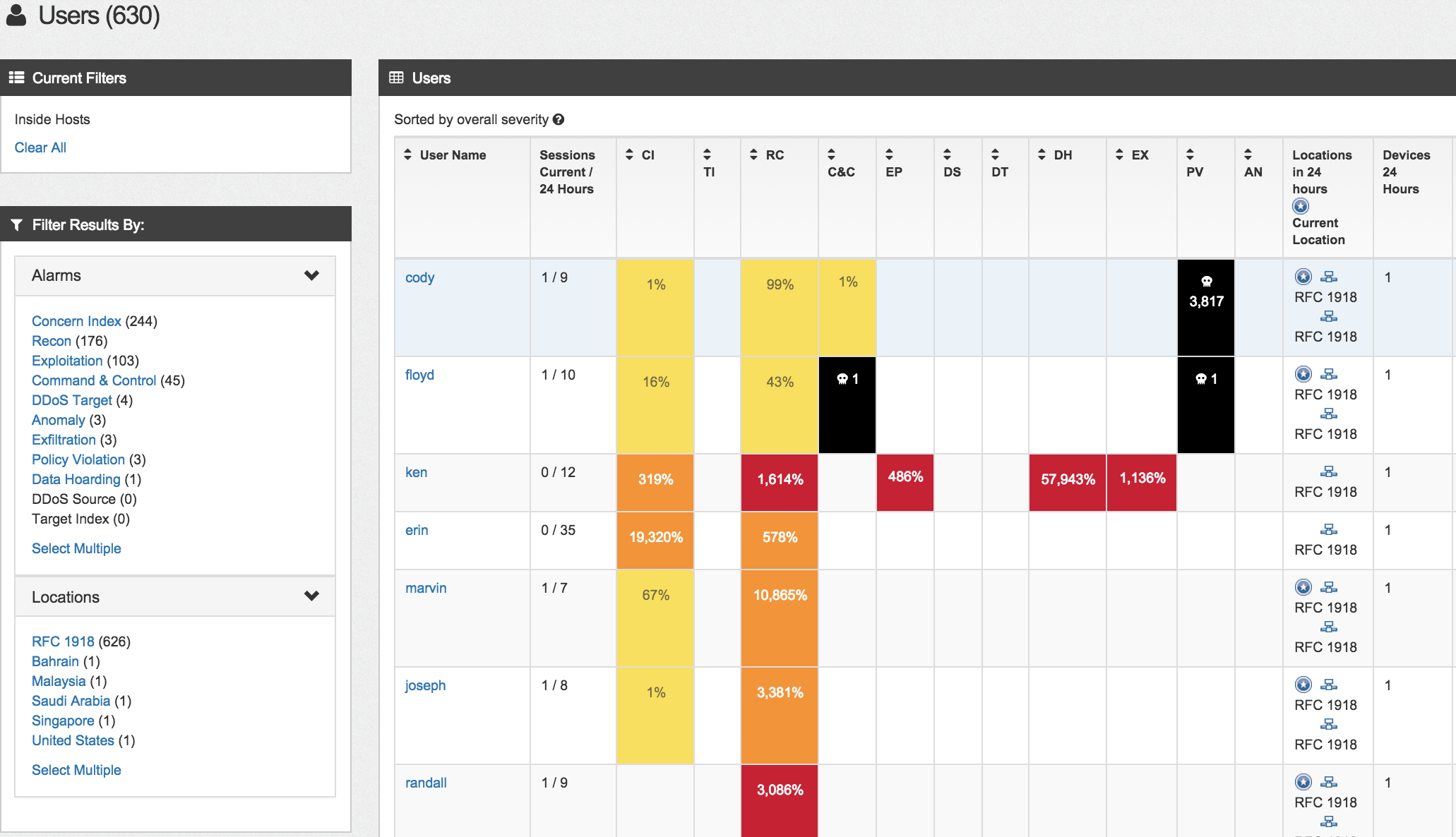Click erin's RFC 1918 network icon
1456x837 pixels.
click(1328, 529)
